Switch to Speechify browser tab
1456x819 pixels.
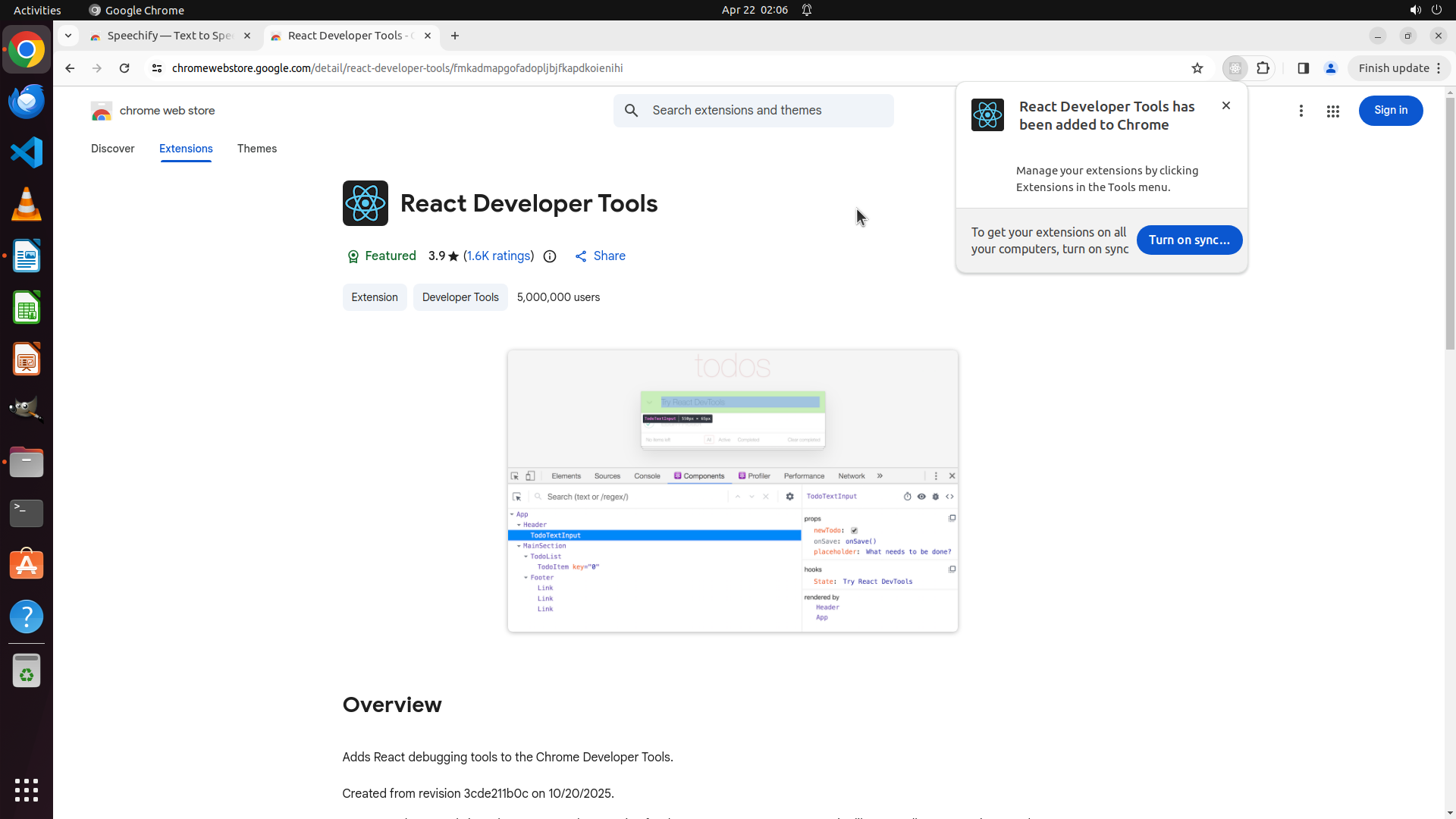(170, 36)
